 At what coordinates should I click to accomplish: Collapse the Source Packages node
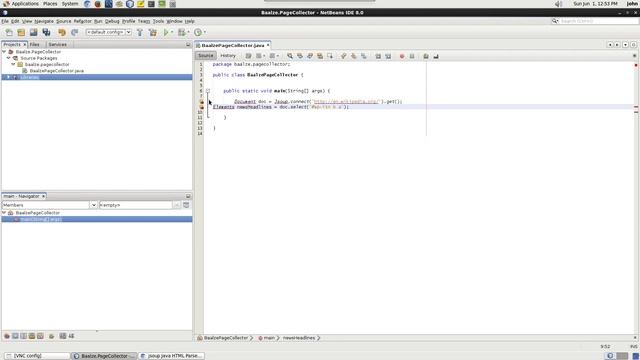(x=9, y=58)
